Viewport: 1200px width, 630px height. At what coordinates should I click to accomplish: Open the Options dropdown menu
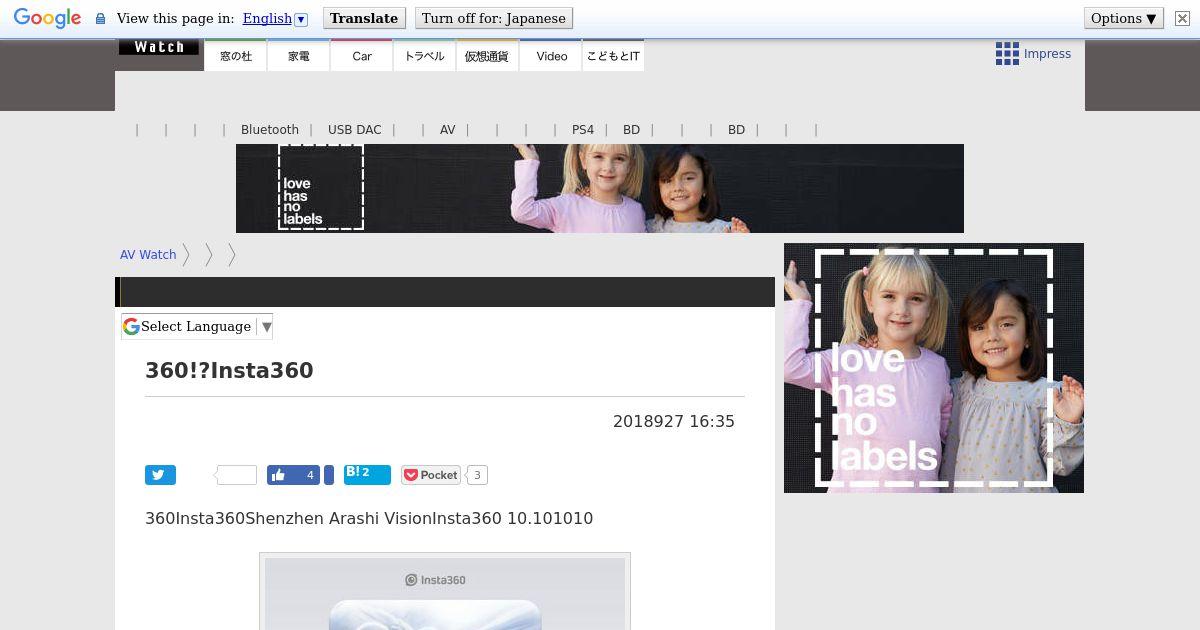(1124, 18)
